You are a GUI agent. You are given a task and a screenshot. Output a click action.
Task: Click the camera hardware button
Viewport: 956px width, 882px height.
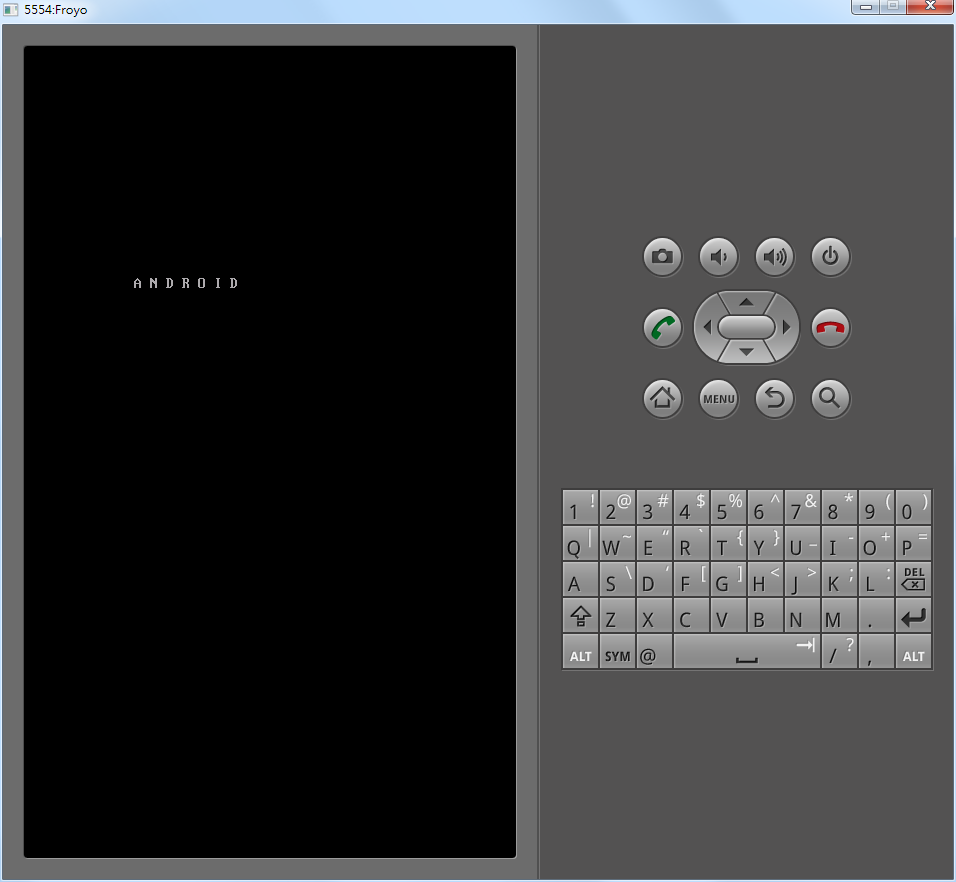[x=662, y=257]
